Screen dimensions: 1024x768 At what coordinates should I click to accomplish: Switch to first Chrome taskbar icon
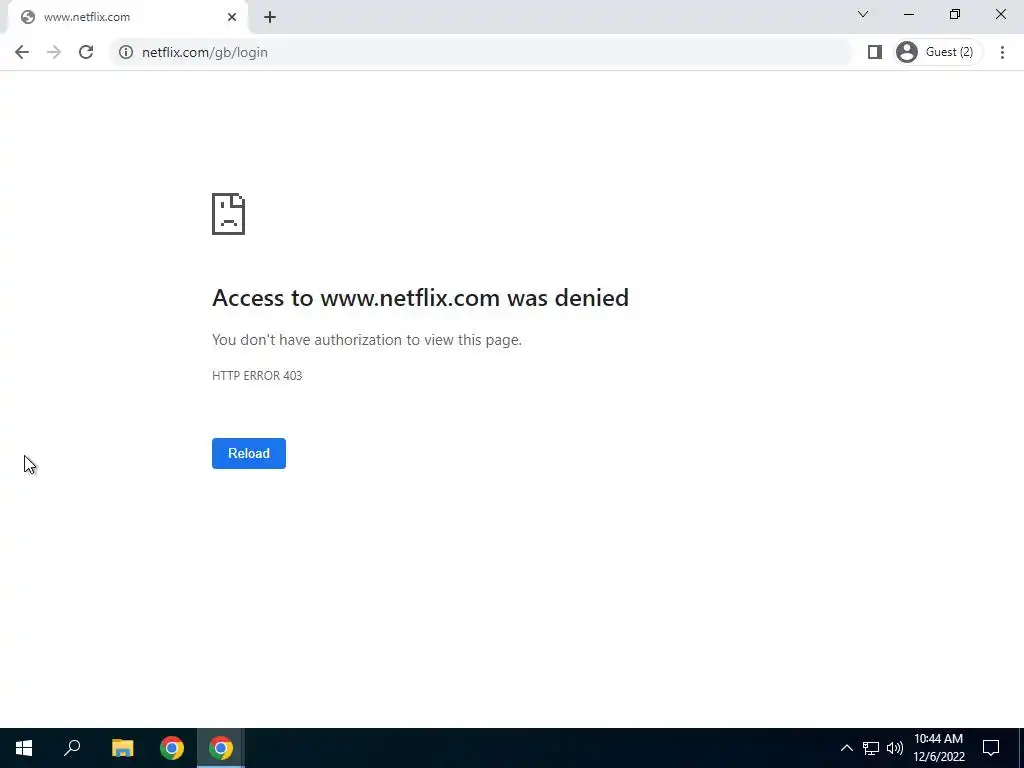point(172,748)
